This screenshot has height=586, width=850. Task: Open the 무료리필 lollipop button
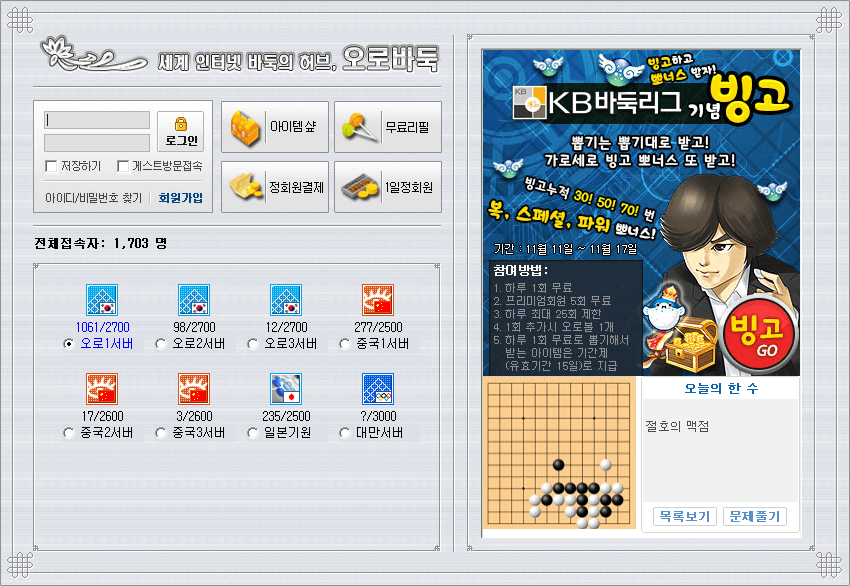388,127
